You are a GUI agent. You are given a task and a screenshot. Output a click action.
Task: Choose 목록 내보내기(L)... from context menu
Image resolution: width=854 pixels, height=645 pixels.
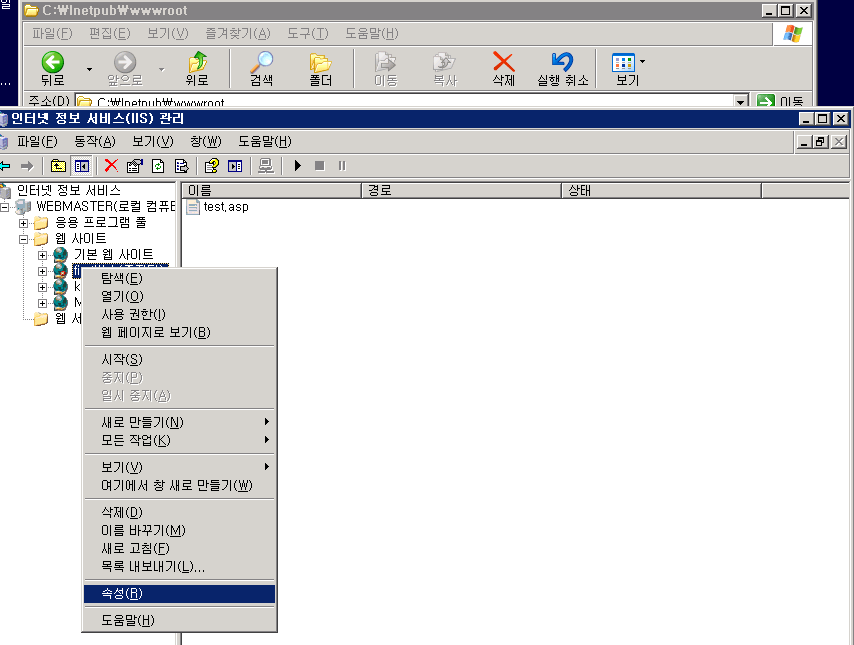179,567
